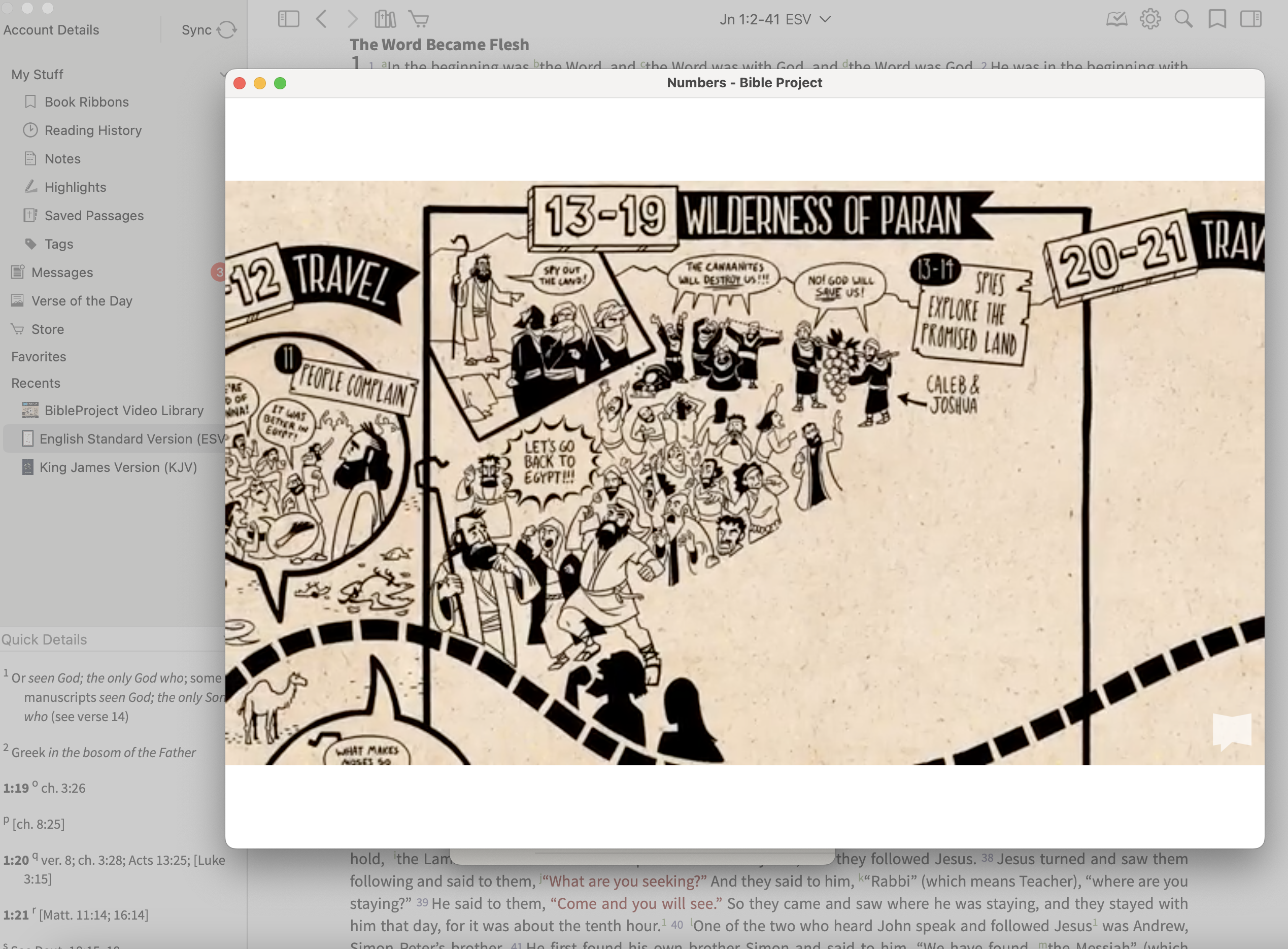The height and width of the screenshot is (949, 1288).
Task: Go forward with the right arrow
Action: pyautogui.click(x=353, y=19)
